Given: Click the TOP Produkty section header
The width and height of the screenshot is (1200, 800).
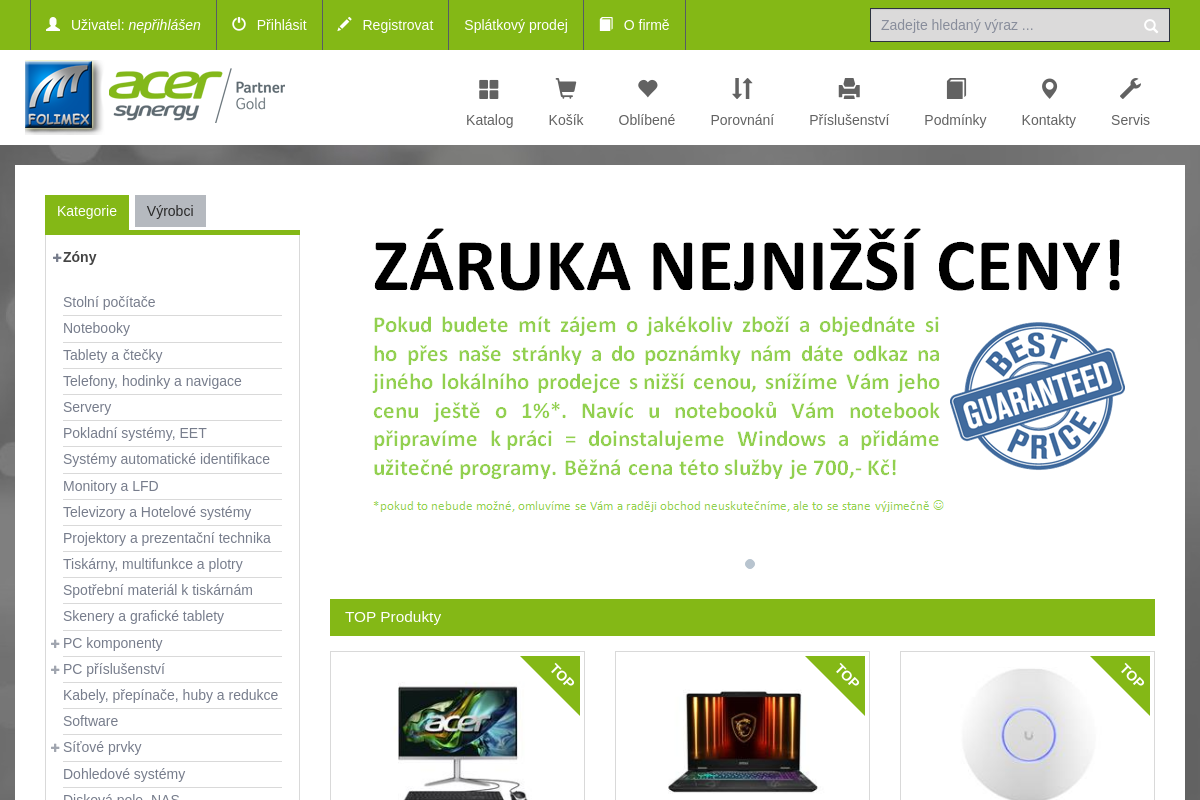Looking at the screenshot, I should (x=742, y=617).
